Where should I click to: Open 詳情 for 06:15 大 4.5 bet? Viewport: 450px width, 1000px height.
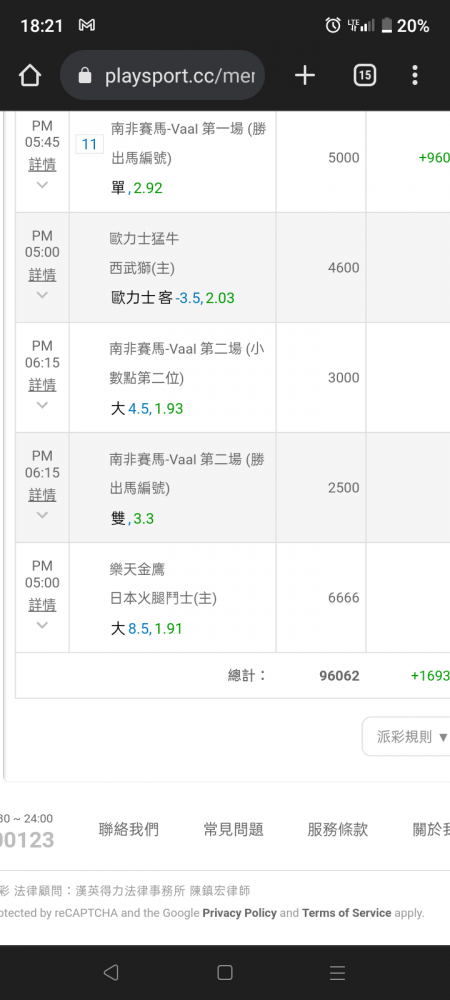click(x=42, y=385)
